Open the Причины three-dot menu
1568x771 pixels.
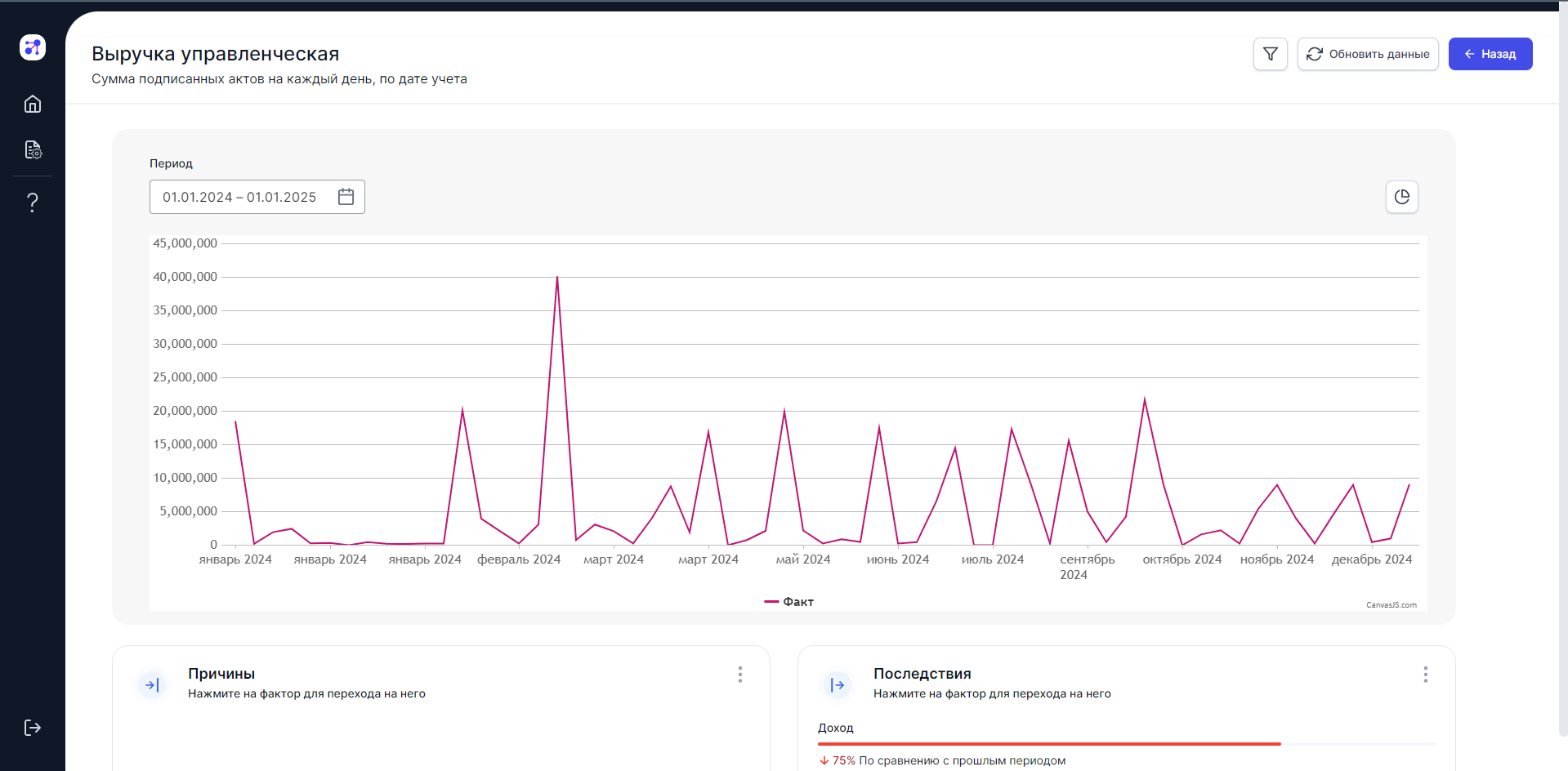740,675
